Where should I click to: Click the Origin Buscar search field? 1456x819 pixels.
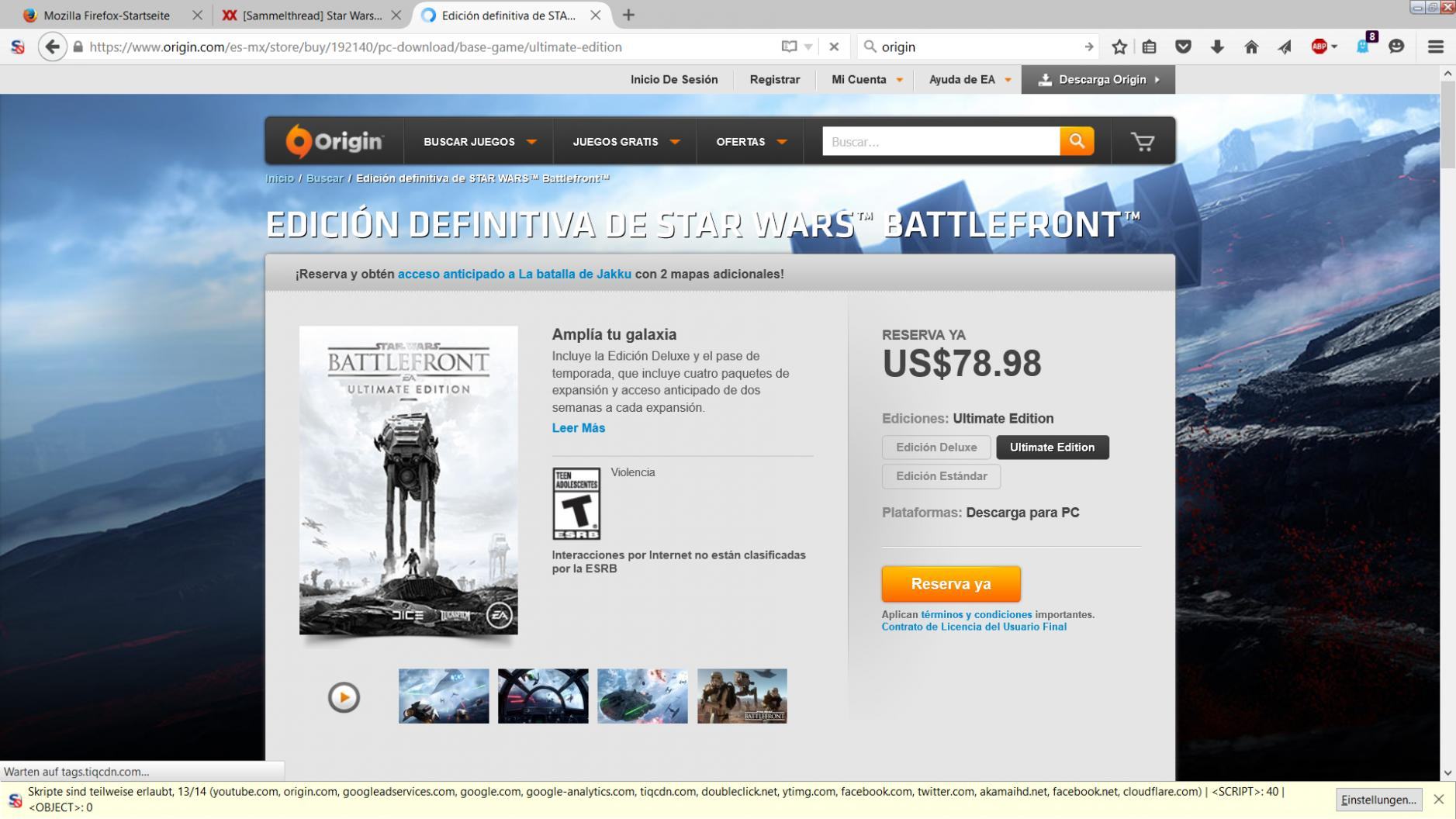point(941,141)
